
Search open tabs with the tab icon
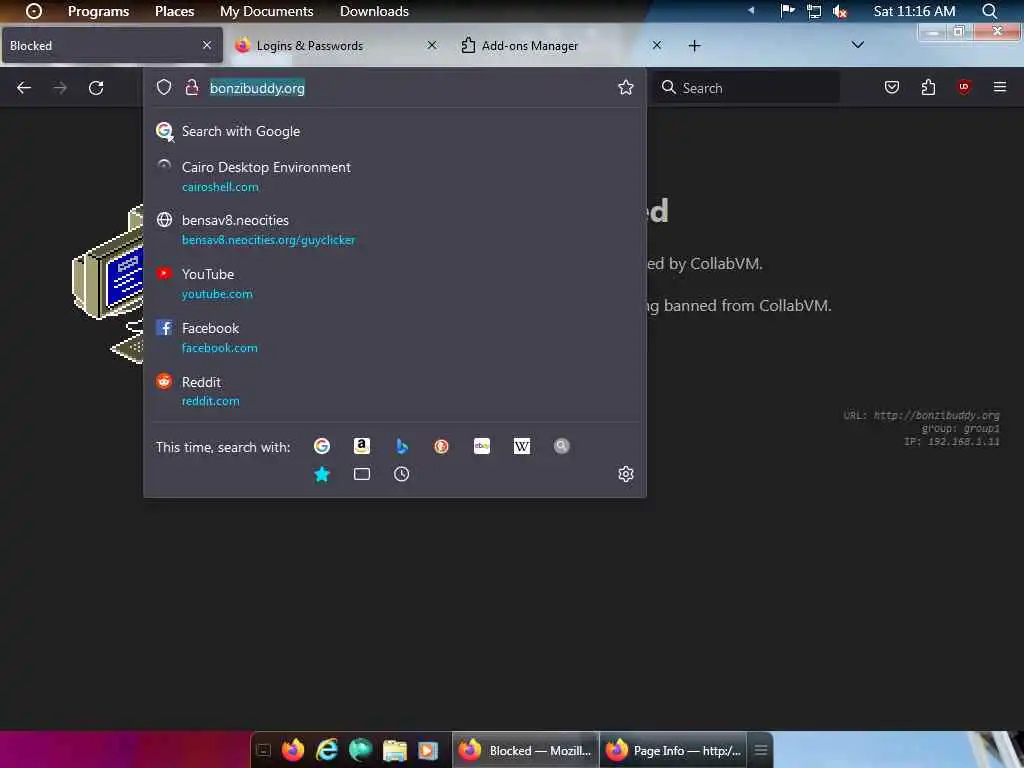pos(362,474)
